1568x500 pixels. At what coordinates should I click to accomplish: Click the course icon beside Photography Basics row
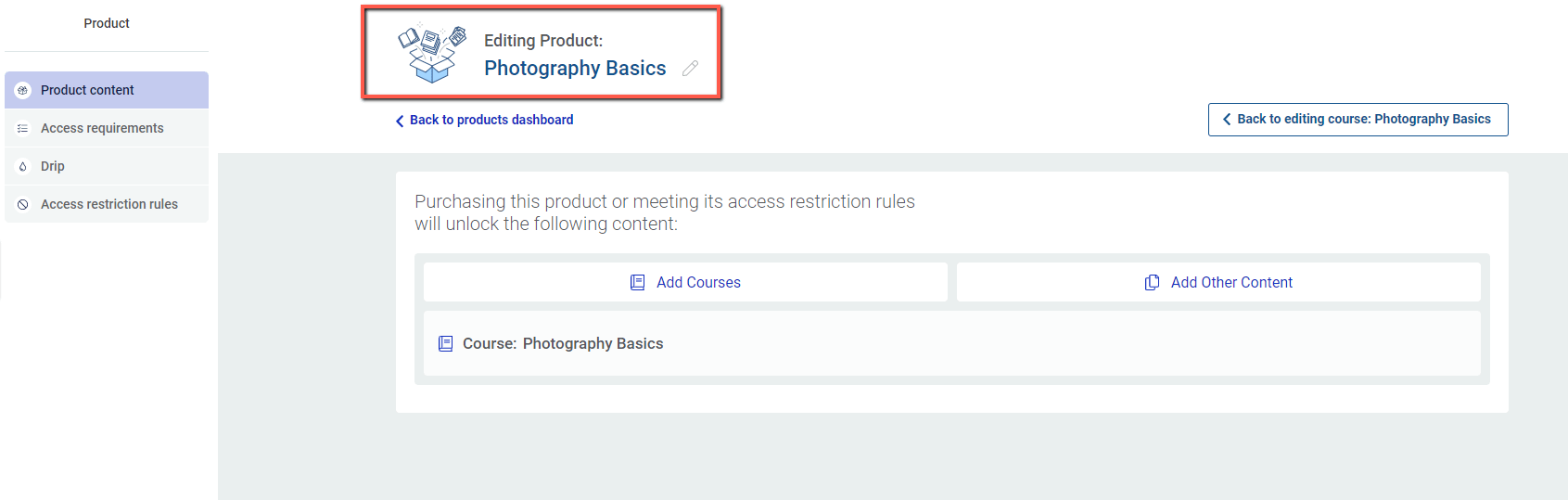(x=446, y=343)
